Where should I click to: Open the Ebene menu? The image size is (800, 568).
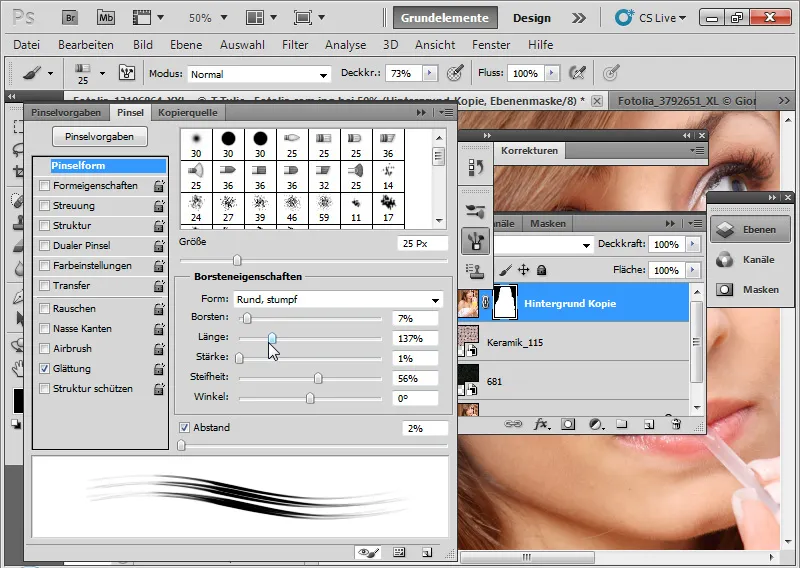coord(186,45)
